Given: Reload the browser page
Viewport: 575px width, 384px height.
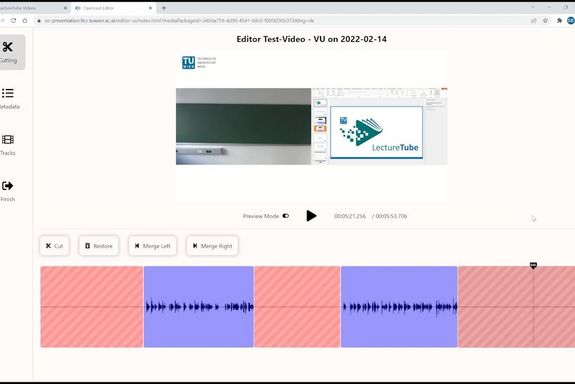Looking at the screenshot, I should (14, 21).
